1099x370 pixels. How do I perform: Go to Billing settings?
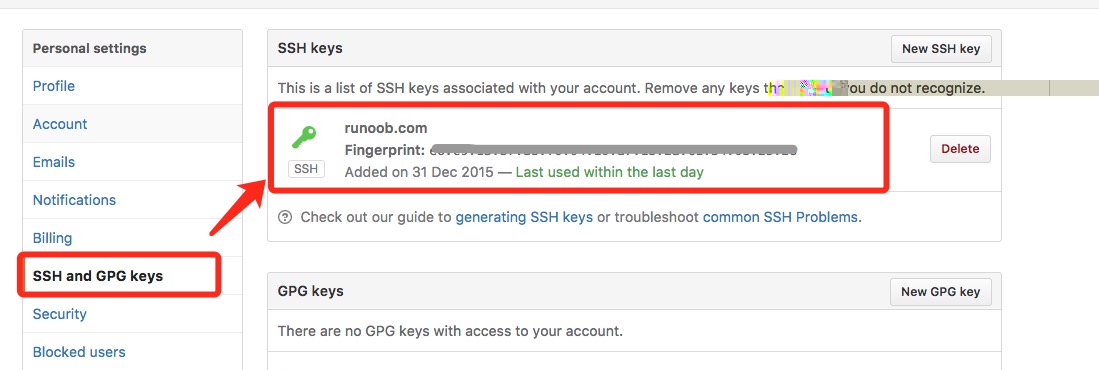pyautogui.click(x=53, y=238)
